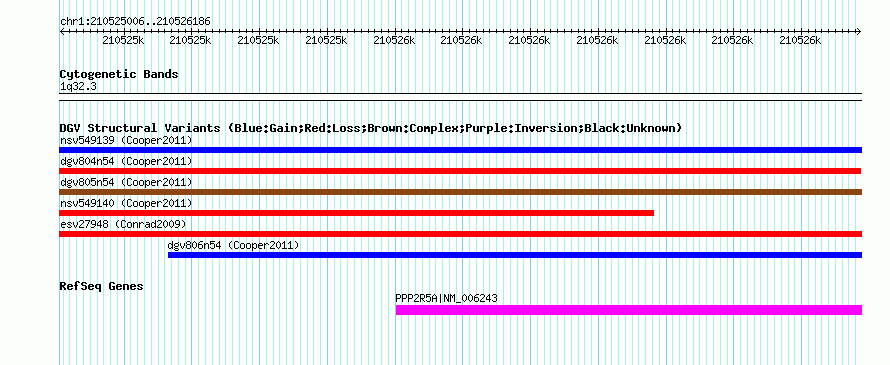
Task: Select the red nsv549140 loss variant bar
Action: click(x=356, y=213)
